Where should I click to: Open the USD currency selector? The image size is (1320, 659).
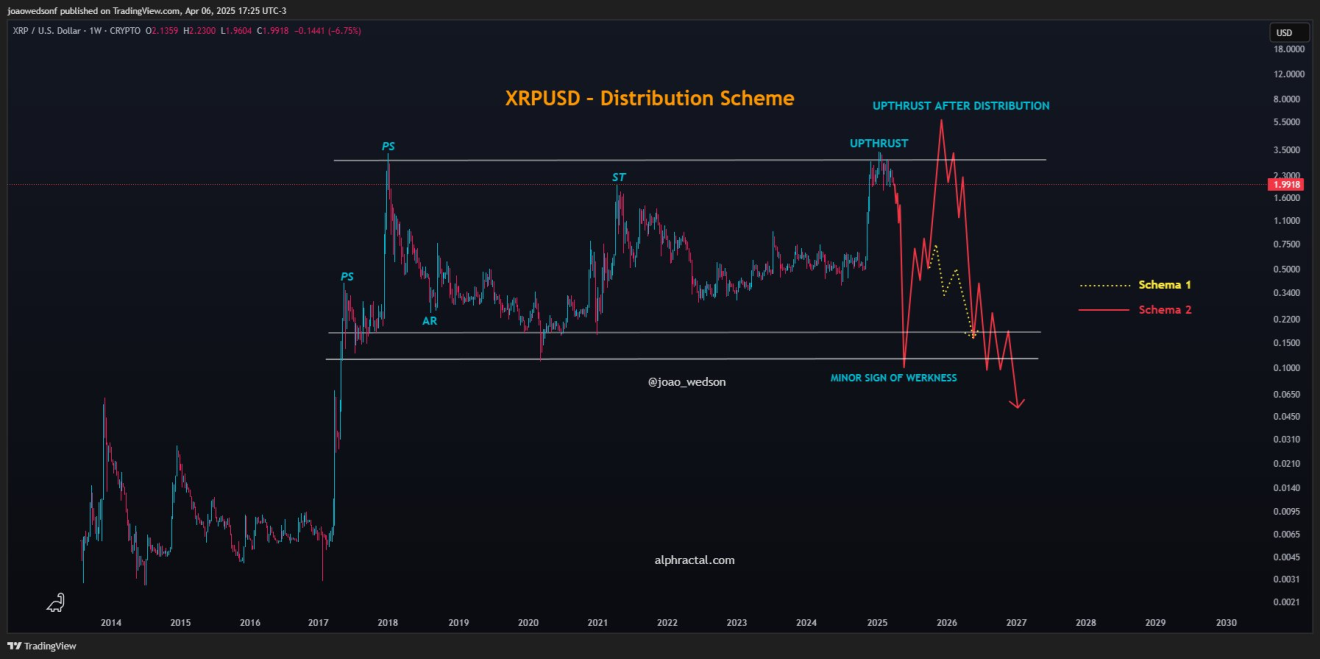(x=1283, y=33)
